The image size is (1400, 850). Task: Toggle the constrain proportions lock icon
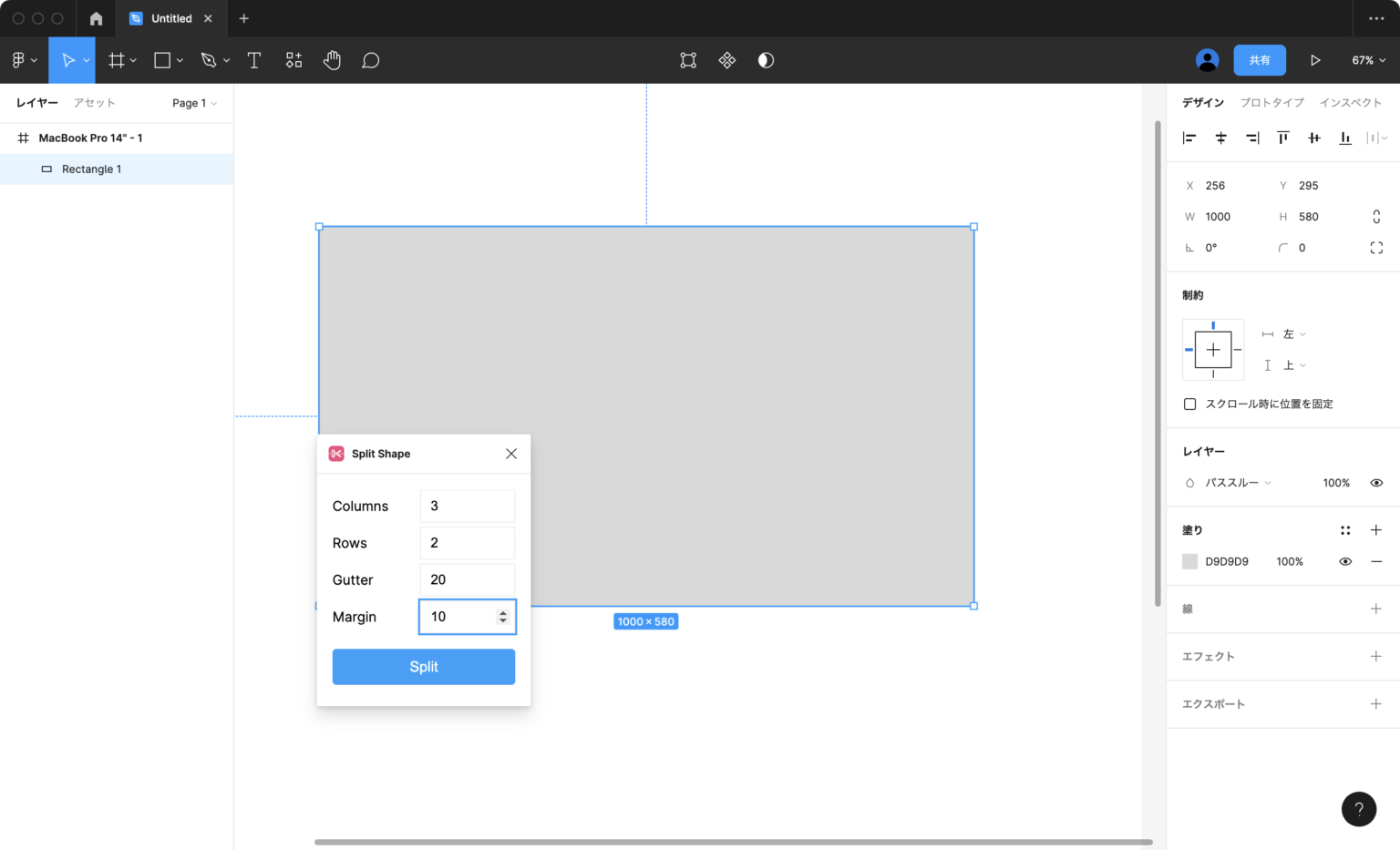(1376, 216)
